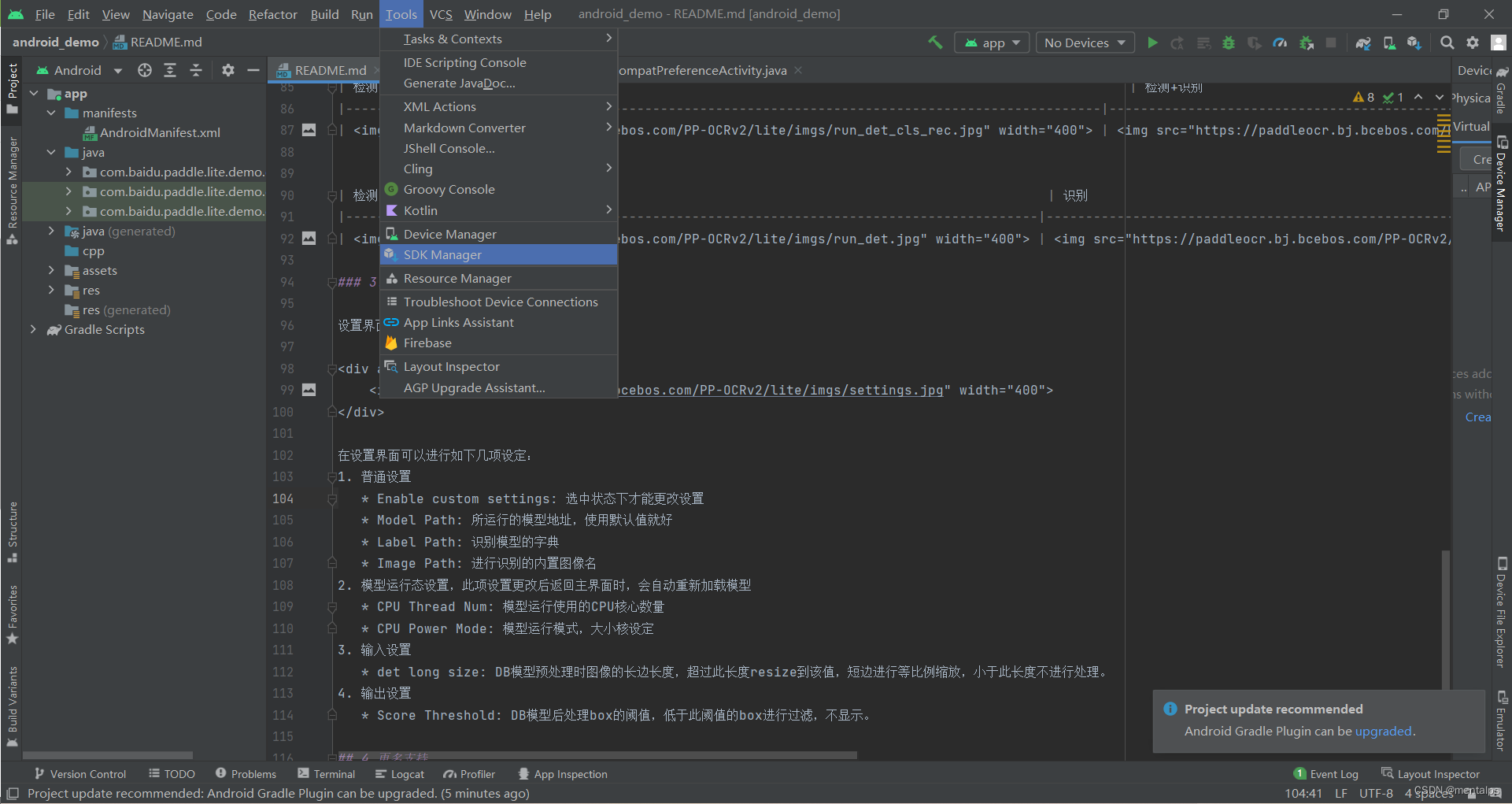Image resolution: width=1512 pixels, height=804 pixels.
Task: Click image gutter icon on line 92
Action: 309,238
